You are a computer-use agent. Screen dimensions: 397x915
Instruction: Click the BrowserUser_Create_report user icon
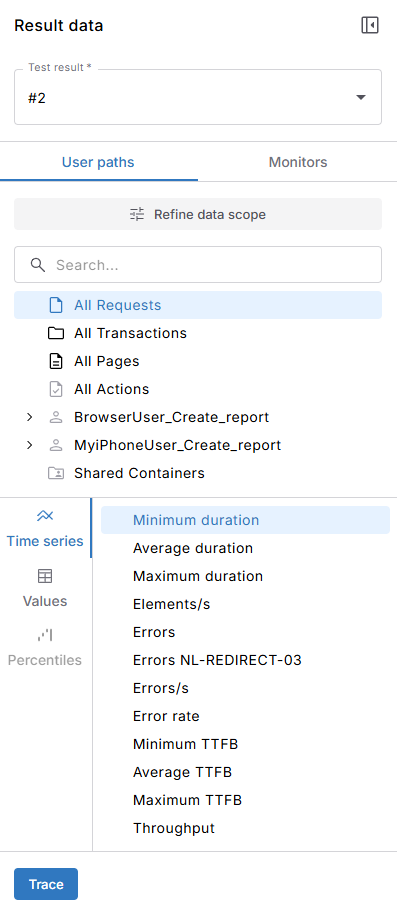[55, 417]
